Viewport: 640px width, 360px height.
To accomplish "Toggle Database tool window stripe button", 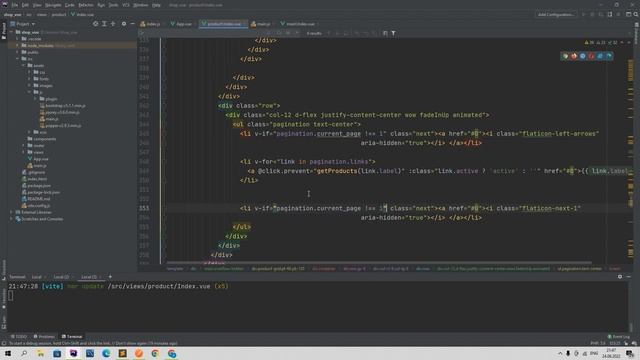I will click(x=636, y=33).
